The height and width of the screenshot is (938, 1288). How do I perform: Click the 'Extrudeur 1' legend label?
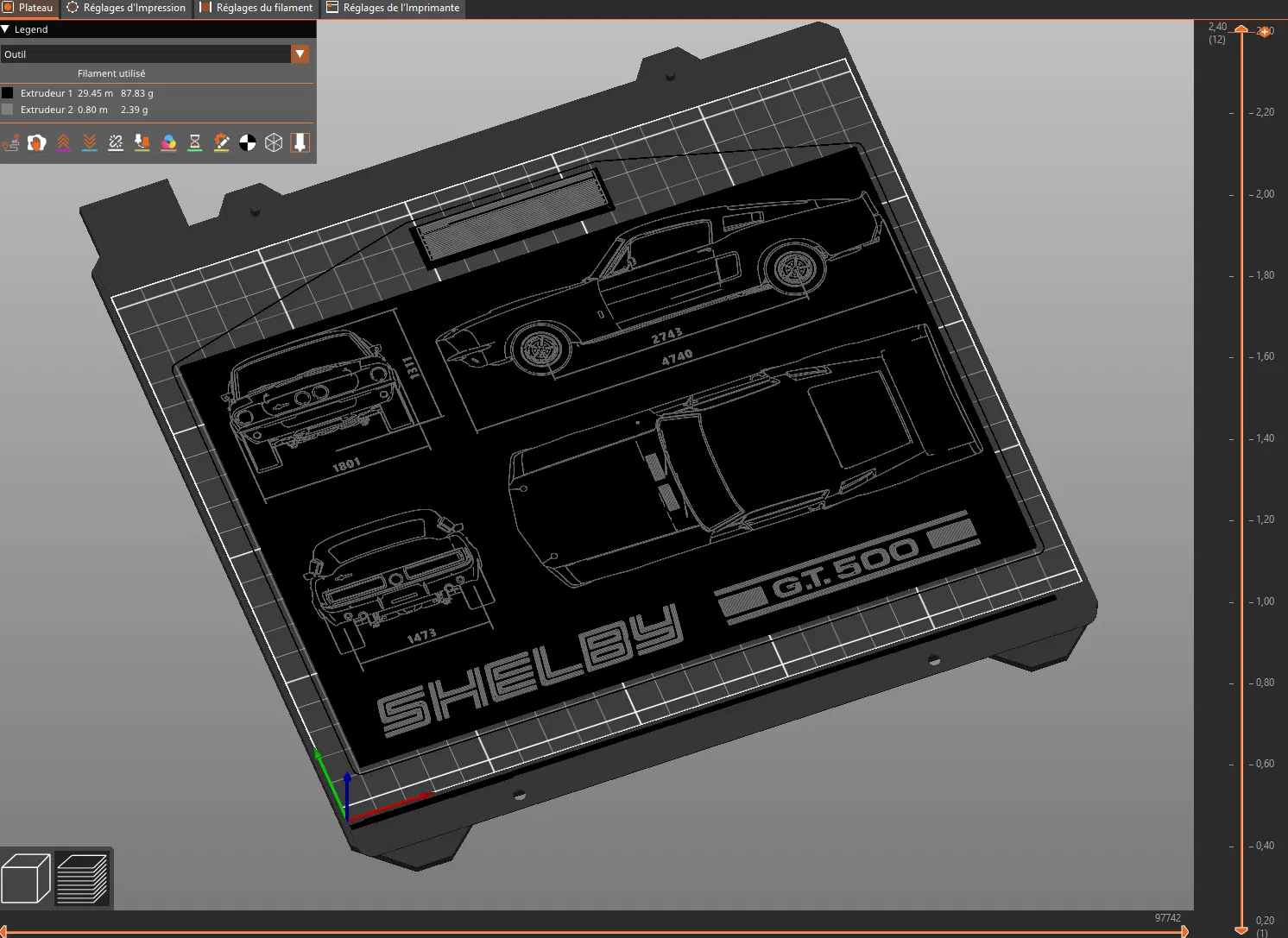click(47, 93)
